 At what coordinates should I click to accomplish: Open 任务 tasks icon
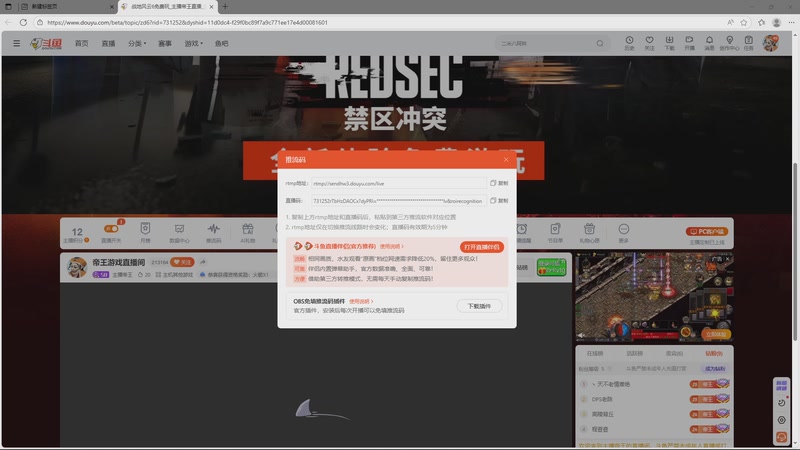pyautogui.click(x=748, y=43)
